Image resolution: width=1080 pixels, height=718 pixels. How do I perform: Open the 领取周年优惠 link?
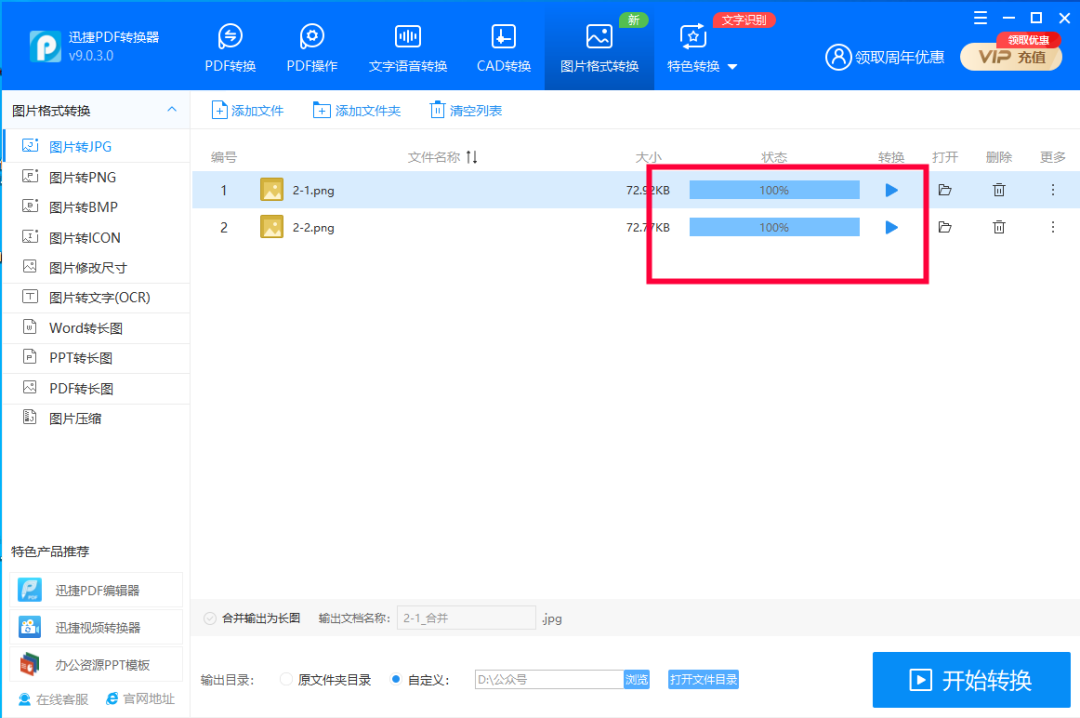[899, 57]
